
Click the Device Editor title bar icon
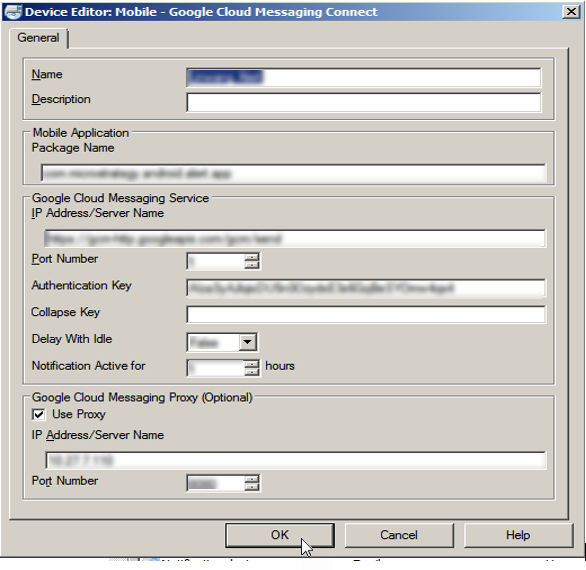click(13, 12)
